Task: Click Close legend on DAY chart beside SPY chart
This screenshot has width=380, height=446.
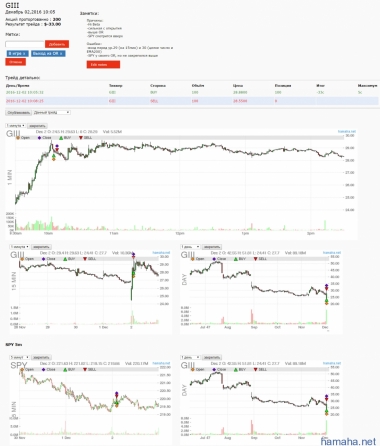Action: coord(214,369)
